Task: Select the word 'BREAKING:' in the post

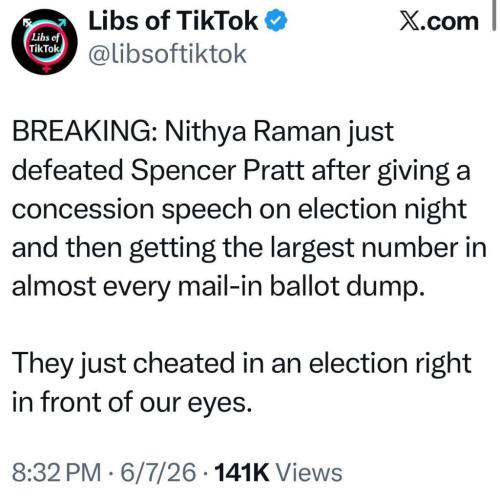Action: coord(85,131)
